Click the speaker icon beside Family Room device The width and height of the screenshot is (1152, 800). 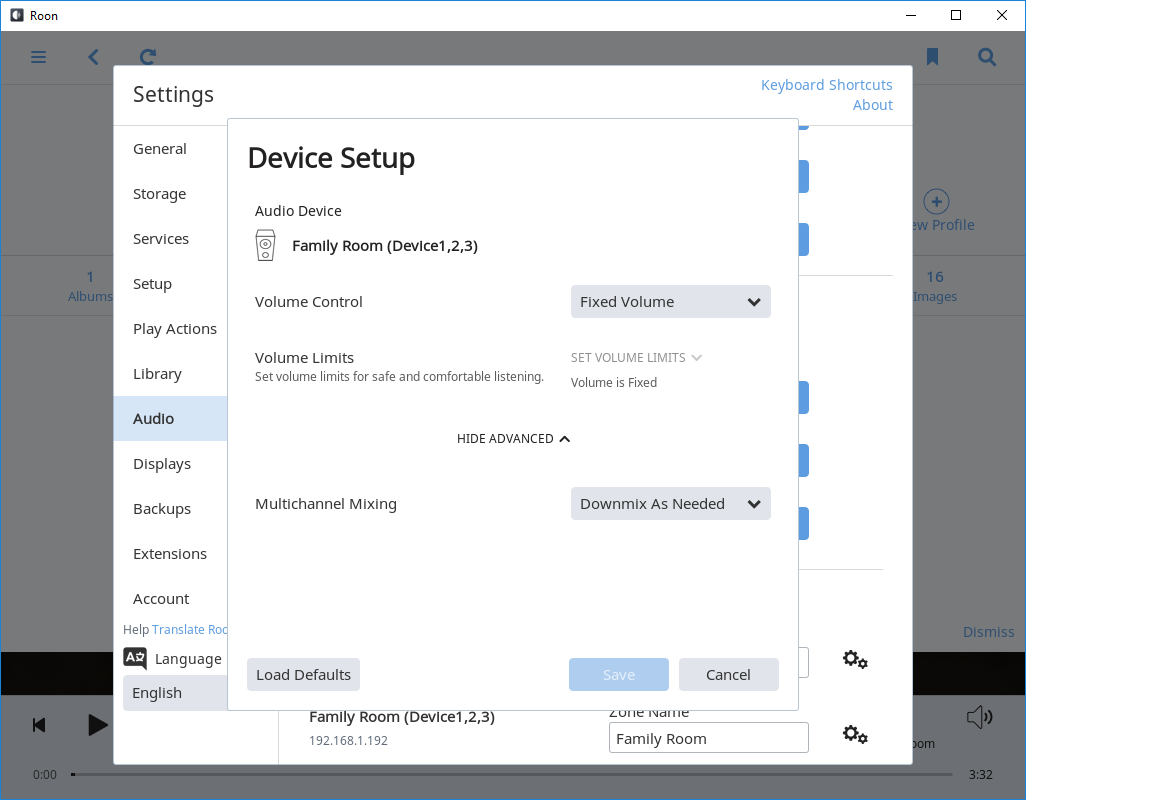[x=265, y=245]
